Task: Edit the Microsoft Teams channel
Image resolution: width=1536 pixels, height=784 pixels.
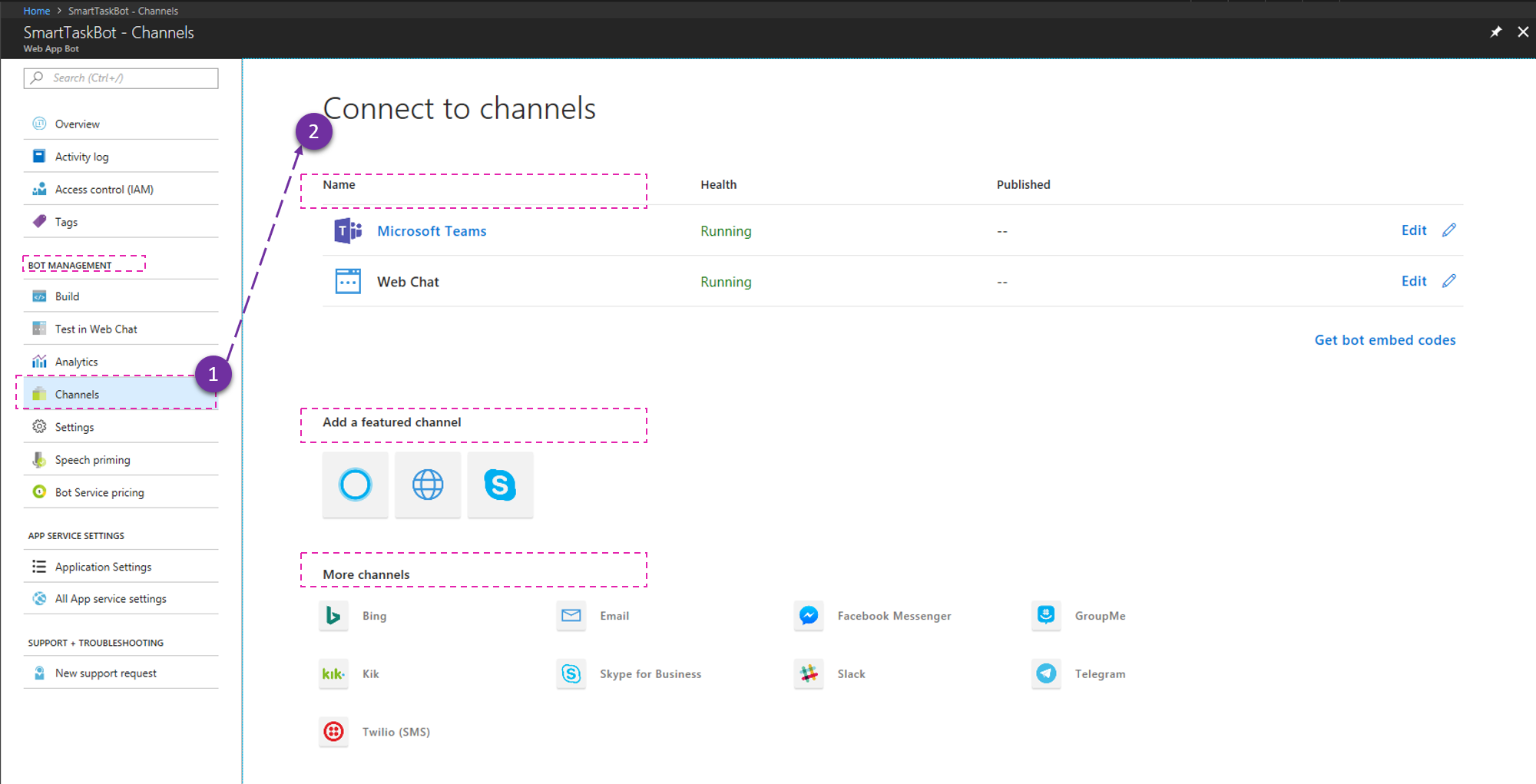Action: click(1413, 230)
